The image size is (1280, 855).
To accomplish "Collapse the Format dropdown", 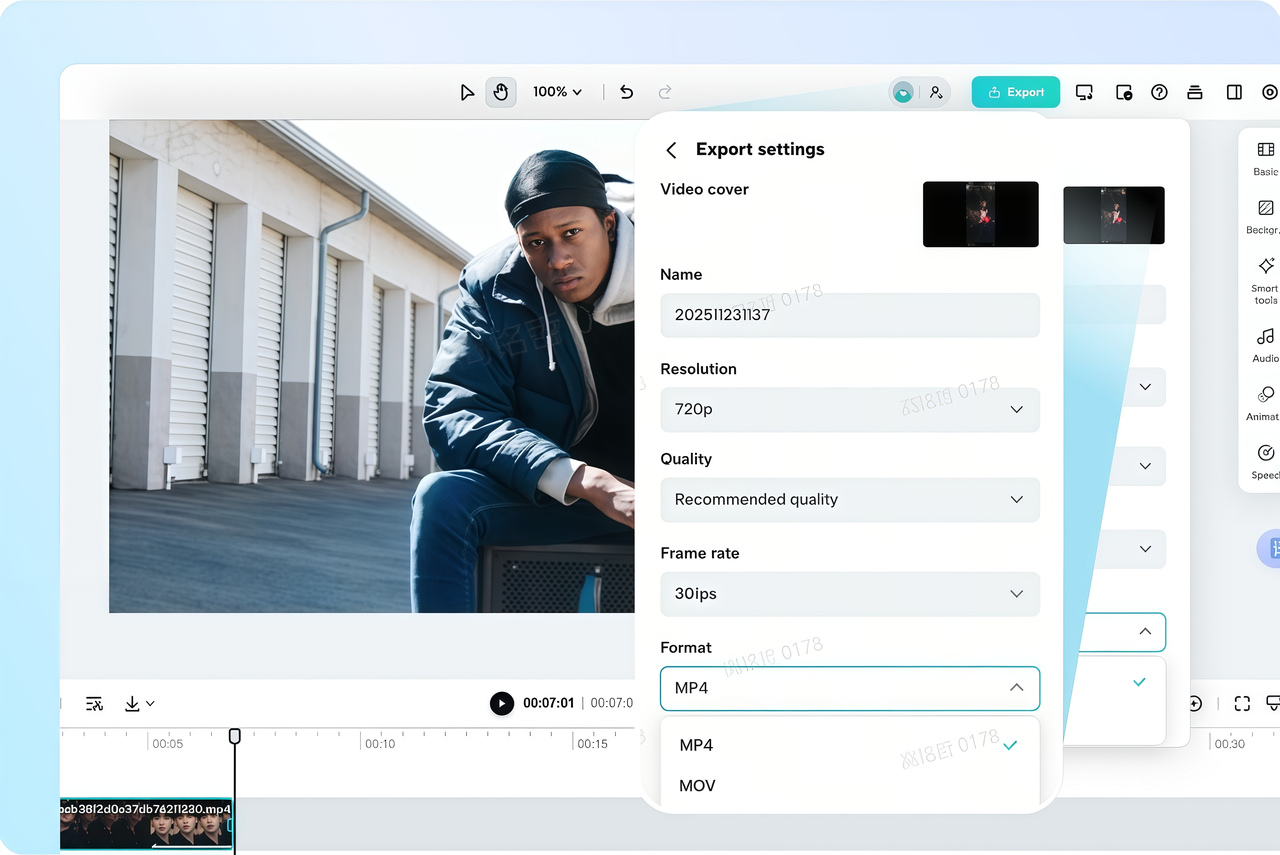I will 1016,688.
